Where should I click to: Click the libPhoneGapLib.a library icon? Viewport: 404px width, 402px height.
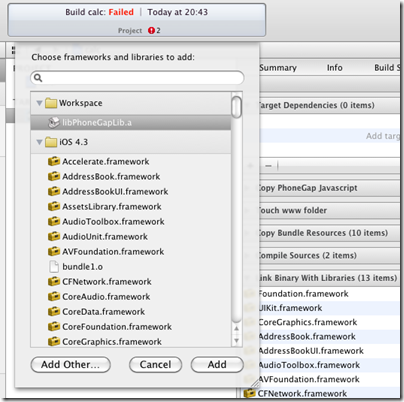click(x=54, y=123)
